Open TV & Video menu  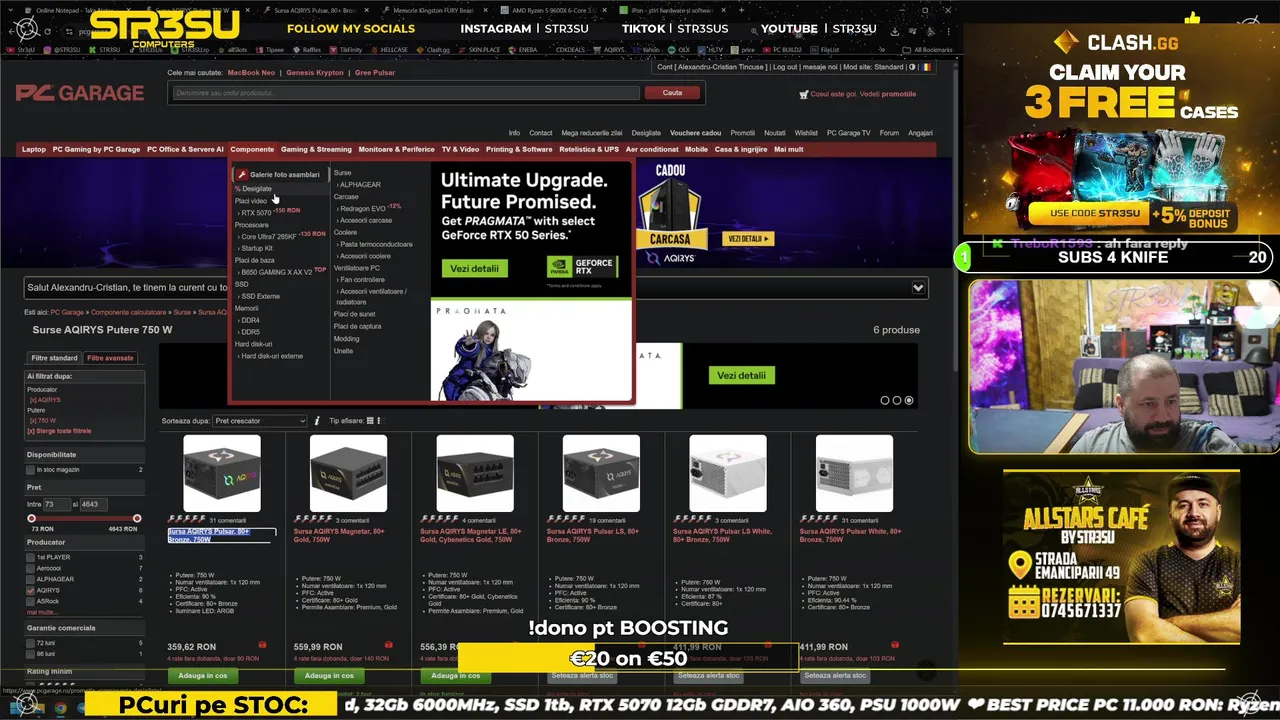[x=461, y=149]
